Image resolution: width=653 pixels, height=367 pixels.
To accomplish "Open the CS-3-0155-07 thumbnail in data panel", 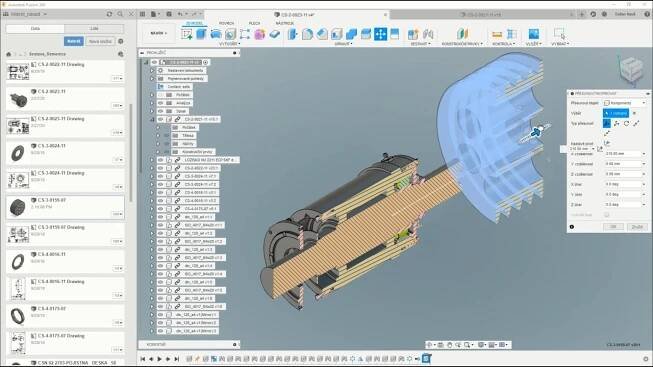I will tap(17, 207).
